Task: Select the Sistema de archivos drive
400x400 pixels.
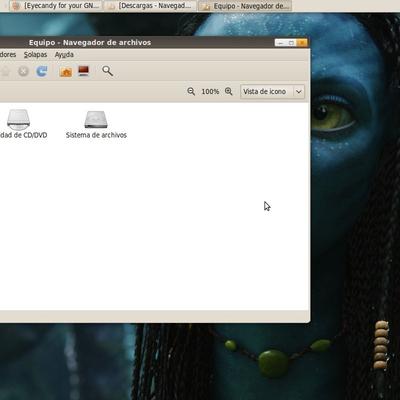Action: (96, 124)
